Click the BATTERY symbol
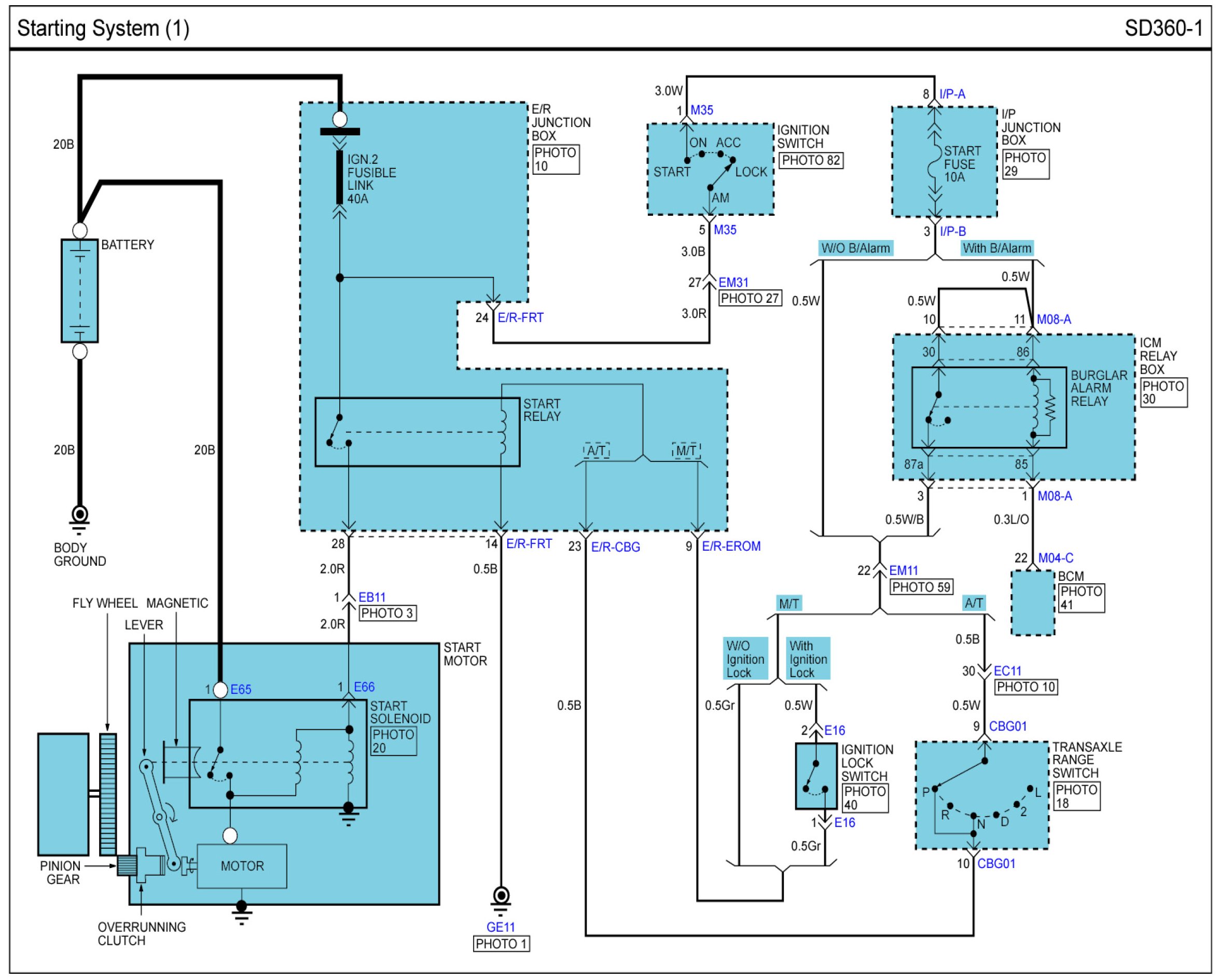This screenshot has height=980, width=1219. (80, 291)
